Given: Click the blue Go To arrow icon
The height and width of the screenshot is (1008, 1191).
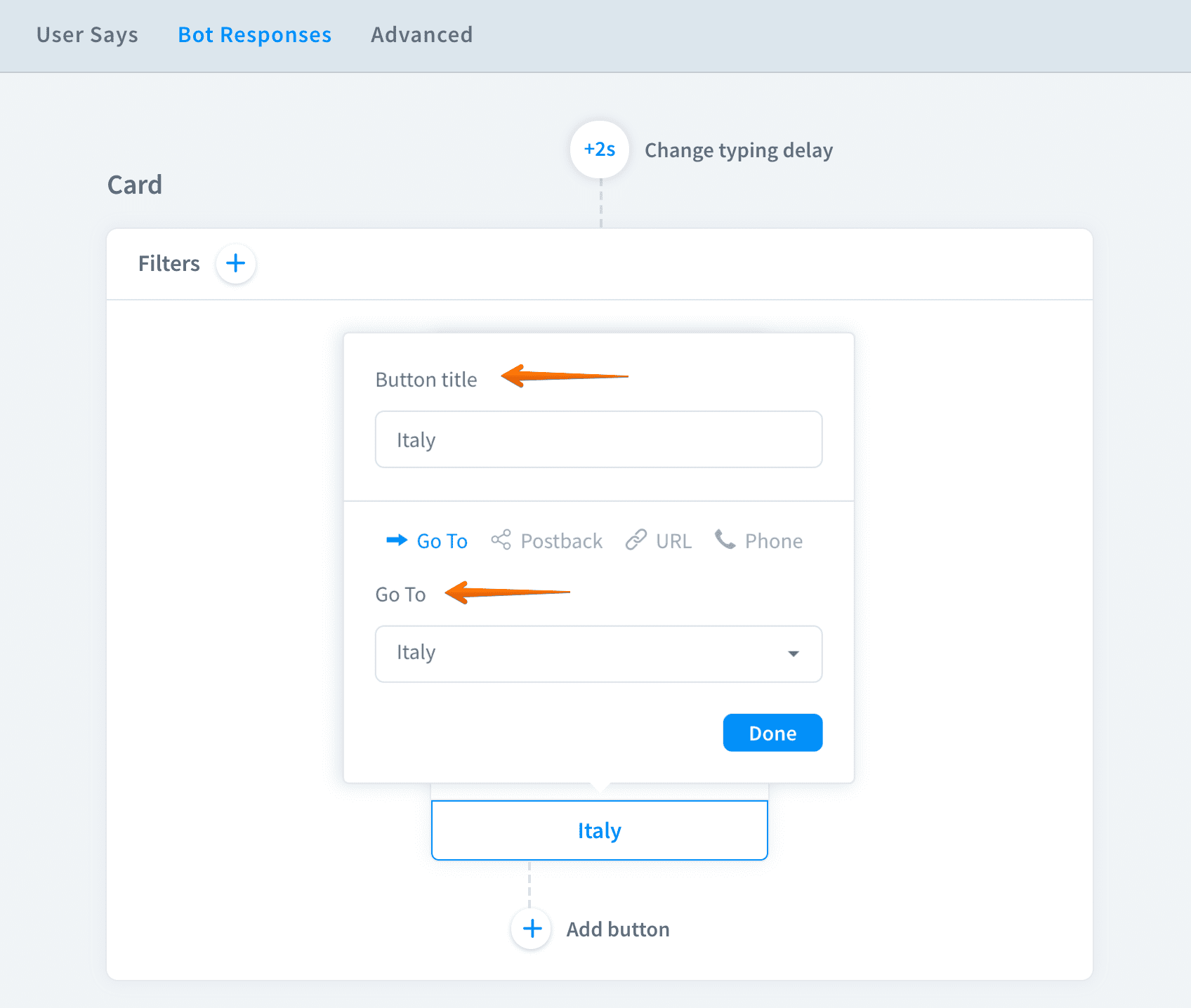Looking at the screenshot, I should click(397, 541).
